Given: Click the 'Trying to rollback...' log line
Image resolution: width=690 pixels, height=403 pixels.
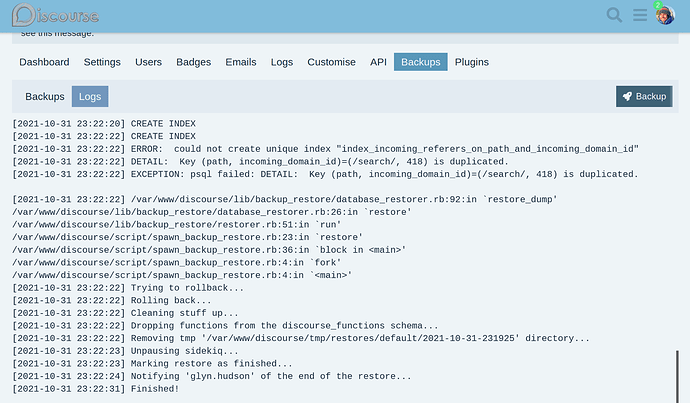Looking at the screenshot, I should click(128, 288).
